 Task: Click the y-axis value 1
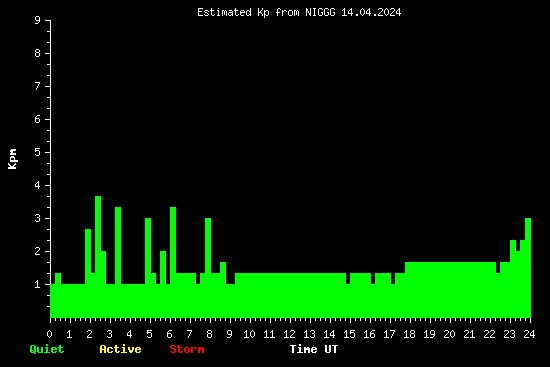pyautogui.click(x=38, y=284)
